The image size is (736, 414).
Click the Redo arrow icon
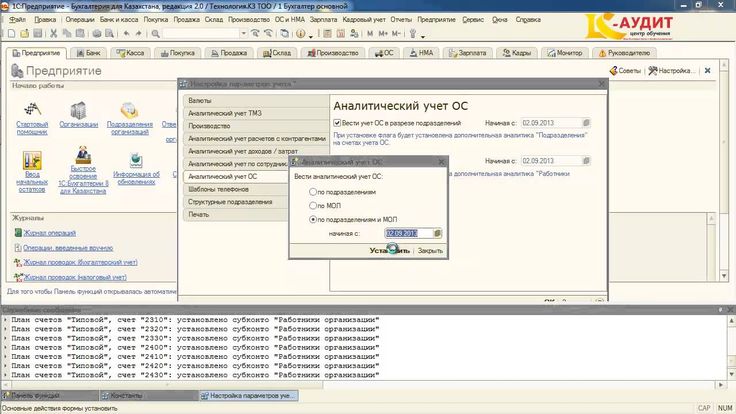[x=138, y=33]
